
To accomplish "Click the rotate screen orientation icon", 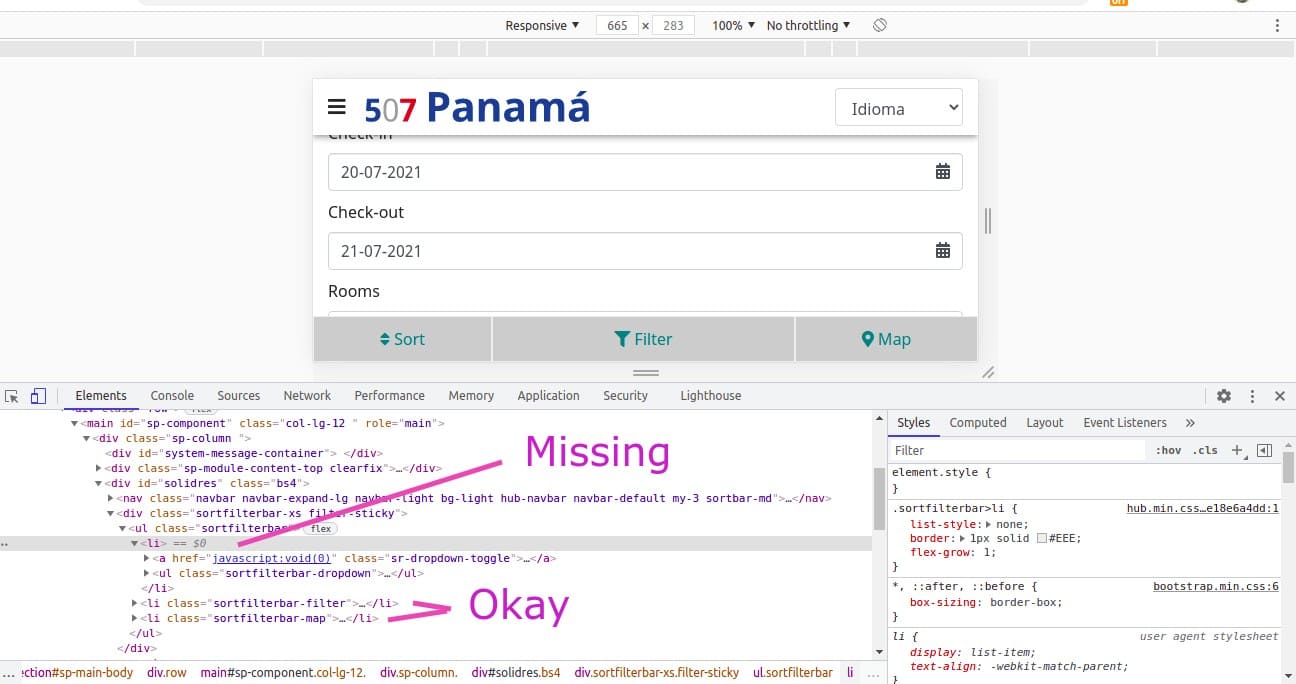I will click(x=879, y=25).
